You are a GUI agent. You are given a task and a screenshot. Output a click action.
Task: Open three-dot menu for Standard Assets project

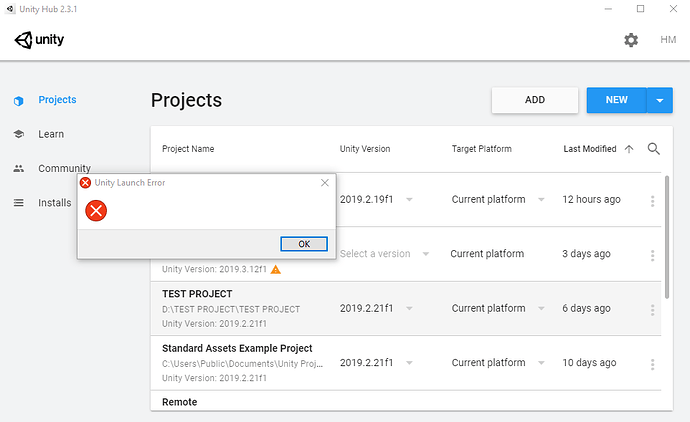[653, 364]
